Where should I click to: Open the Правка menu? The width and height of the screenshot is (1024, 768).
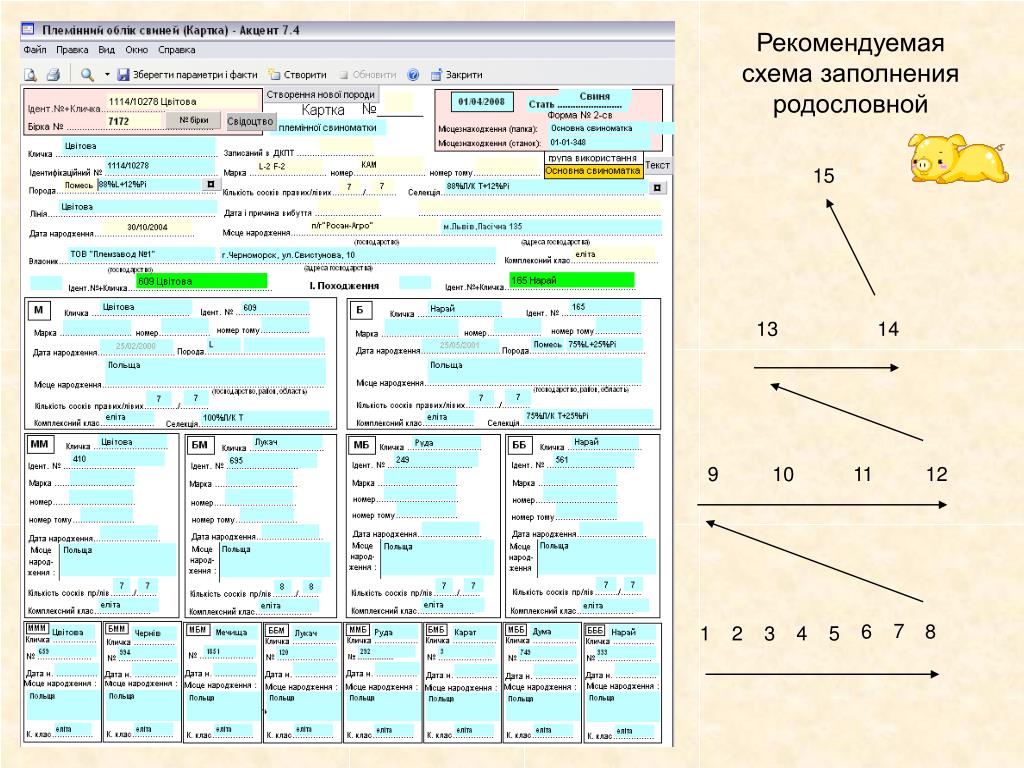[x=72, y=50]
